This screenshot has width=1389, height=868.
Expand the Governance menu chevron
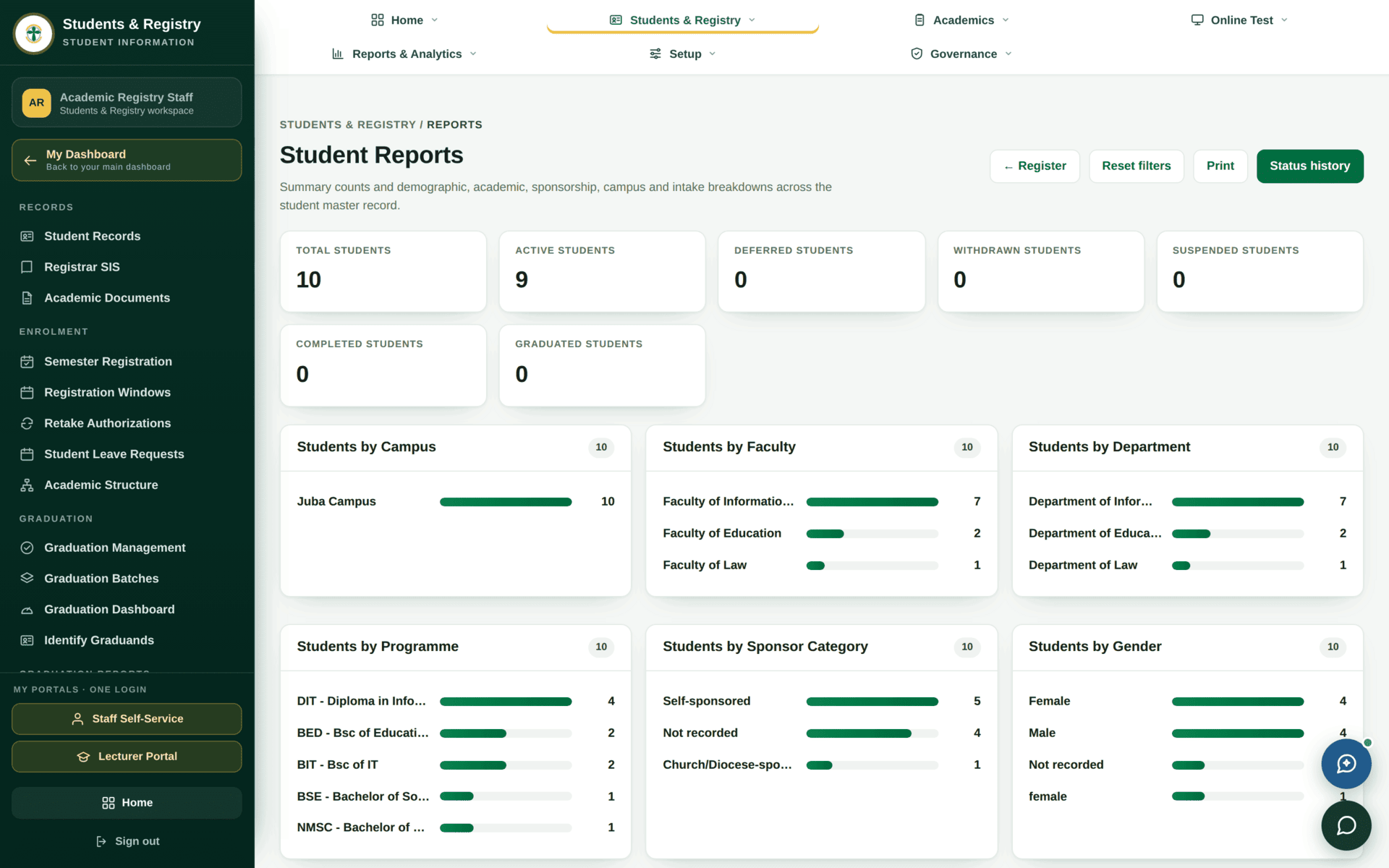tap(1008, 54)
